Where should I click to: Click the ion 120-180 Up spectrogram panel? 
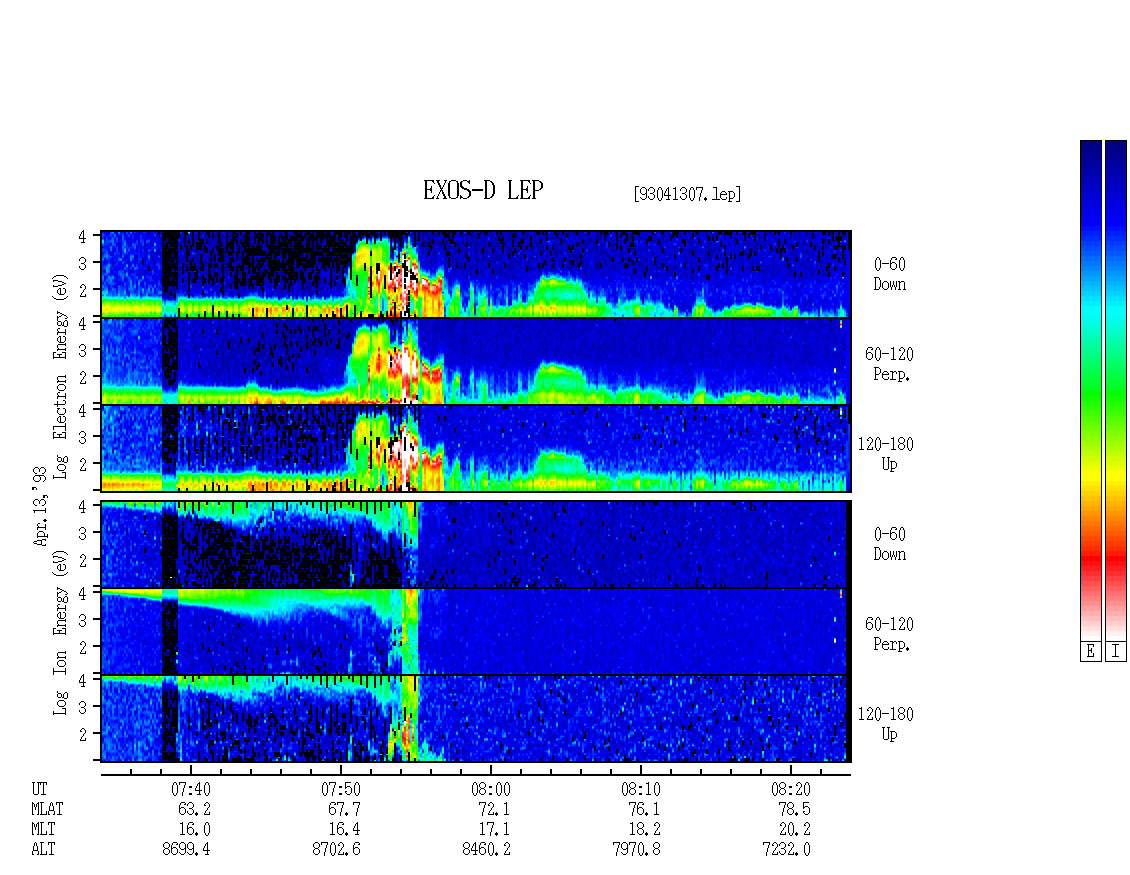(x=476, y=719)
